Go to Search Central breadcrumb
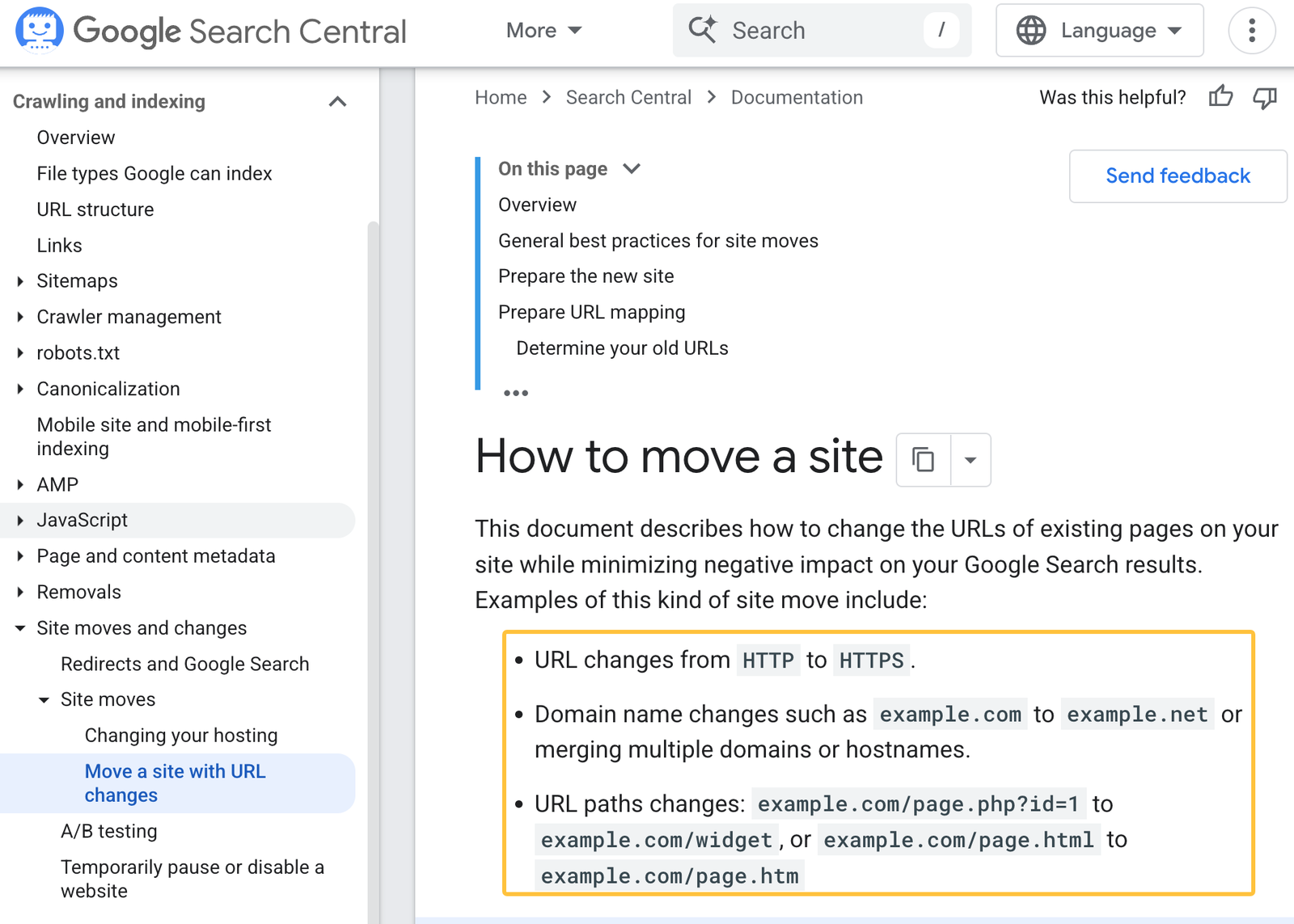 click(x=628, y=98)
